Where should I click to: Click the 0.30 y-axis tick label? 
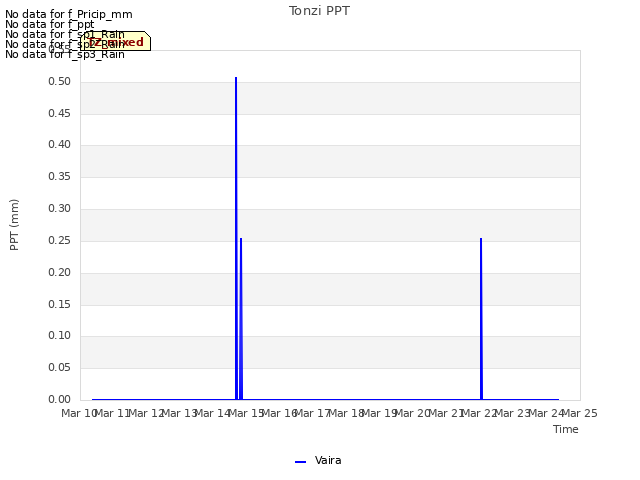click(x=60, y=208)
